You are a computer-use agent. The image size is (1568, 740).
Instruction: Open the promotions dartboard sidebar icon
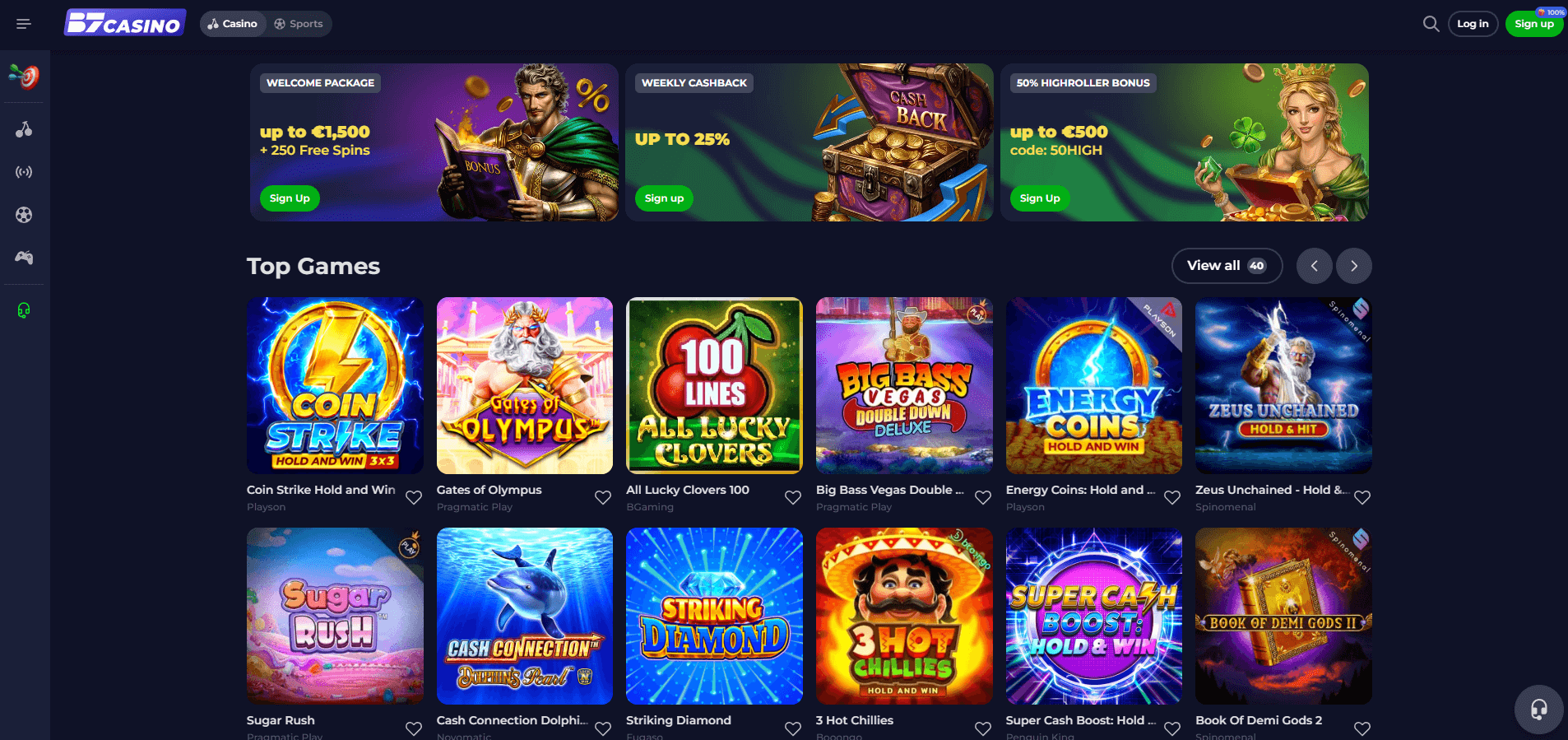[24, 77]
